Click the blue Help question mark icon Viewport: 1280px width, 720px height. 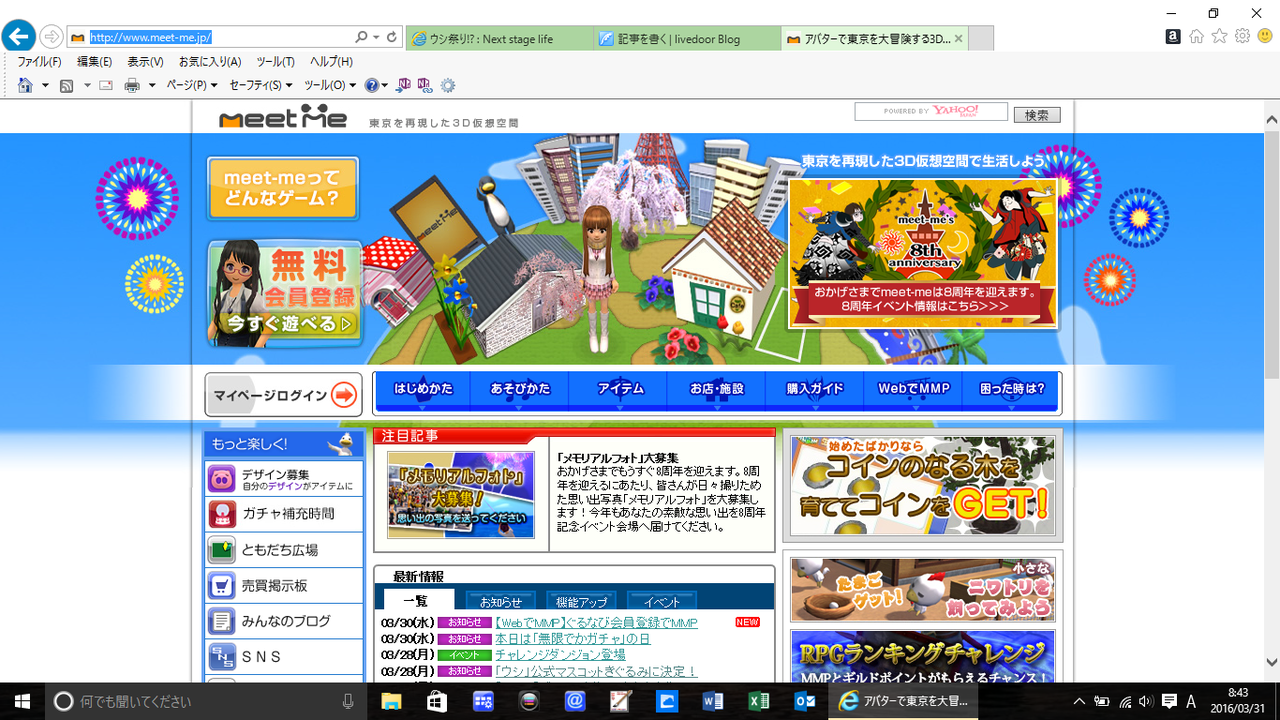371,86
